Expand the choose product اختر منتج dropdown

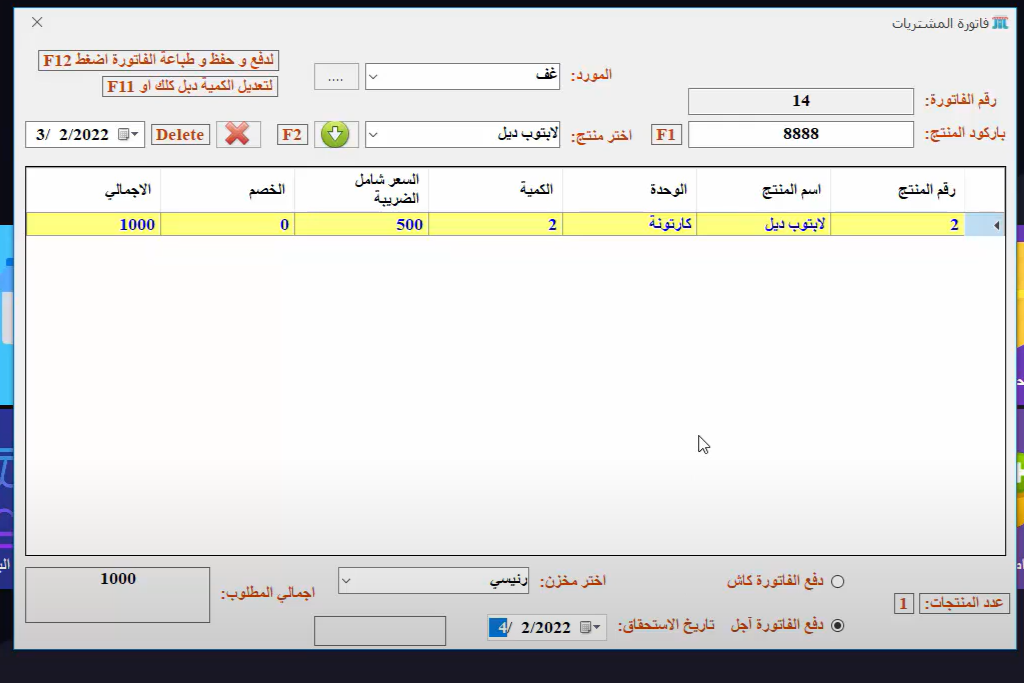pos(373,135)
